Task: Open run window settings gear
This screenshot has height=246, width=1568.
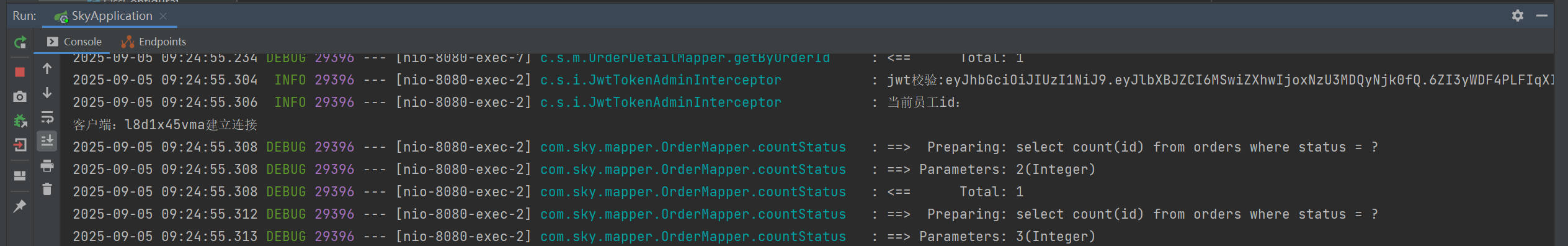Action: [x=1517, y=16]
